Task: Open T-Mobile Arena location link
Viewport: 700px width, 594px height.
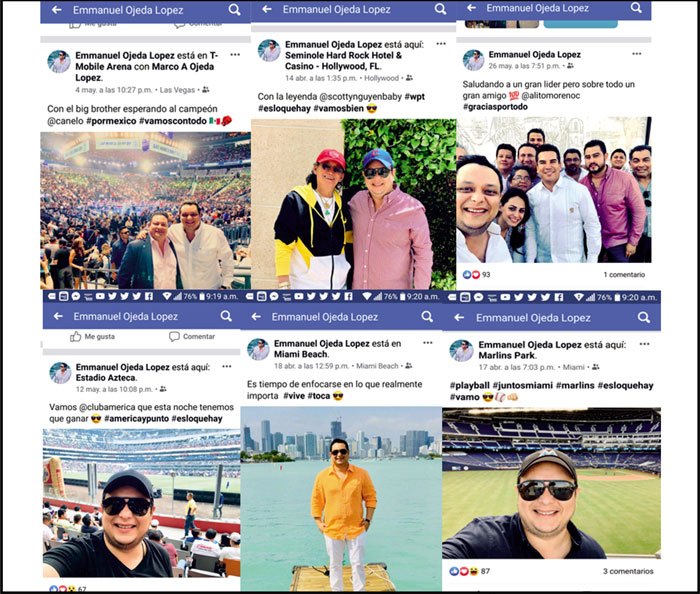Action: coord(146,61)
